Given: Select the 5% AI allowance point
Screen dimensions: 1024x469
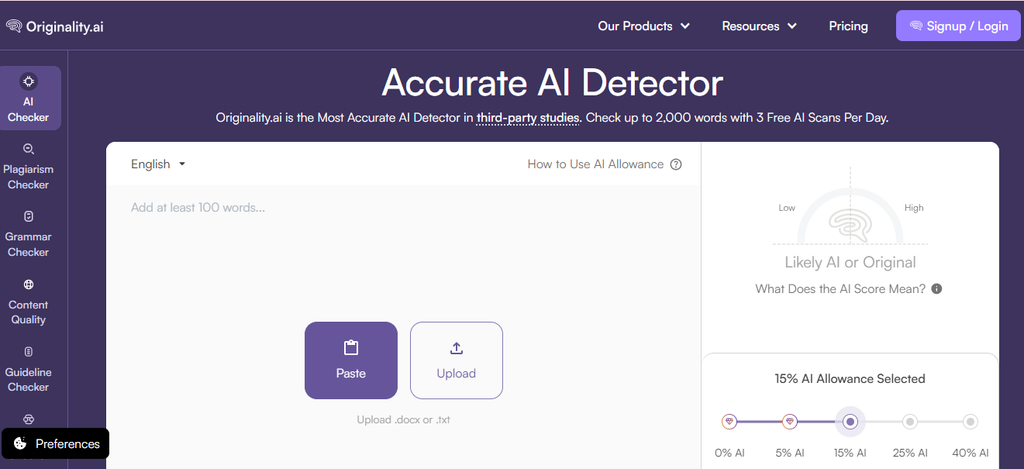Looking at the screenshot, I should coord(790,422).
